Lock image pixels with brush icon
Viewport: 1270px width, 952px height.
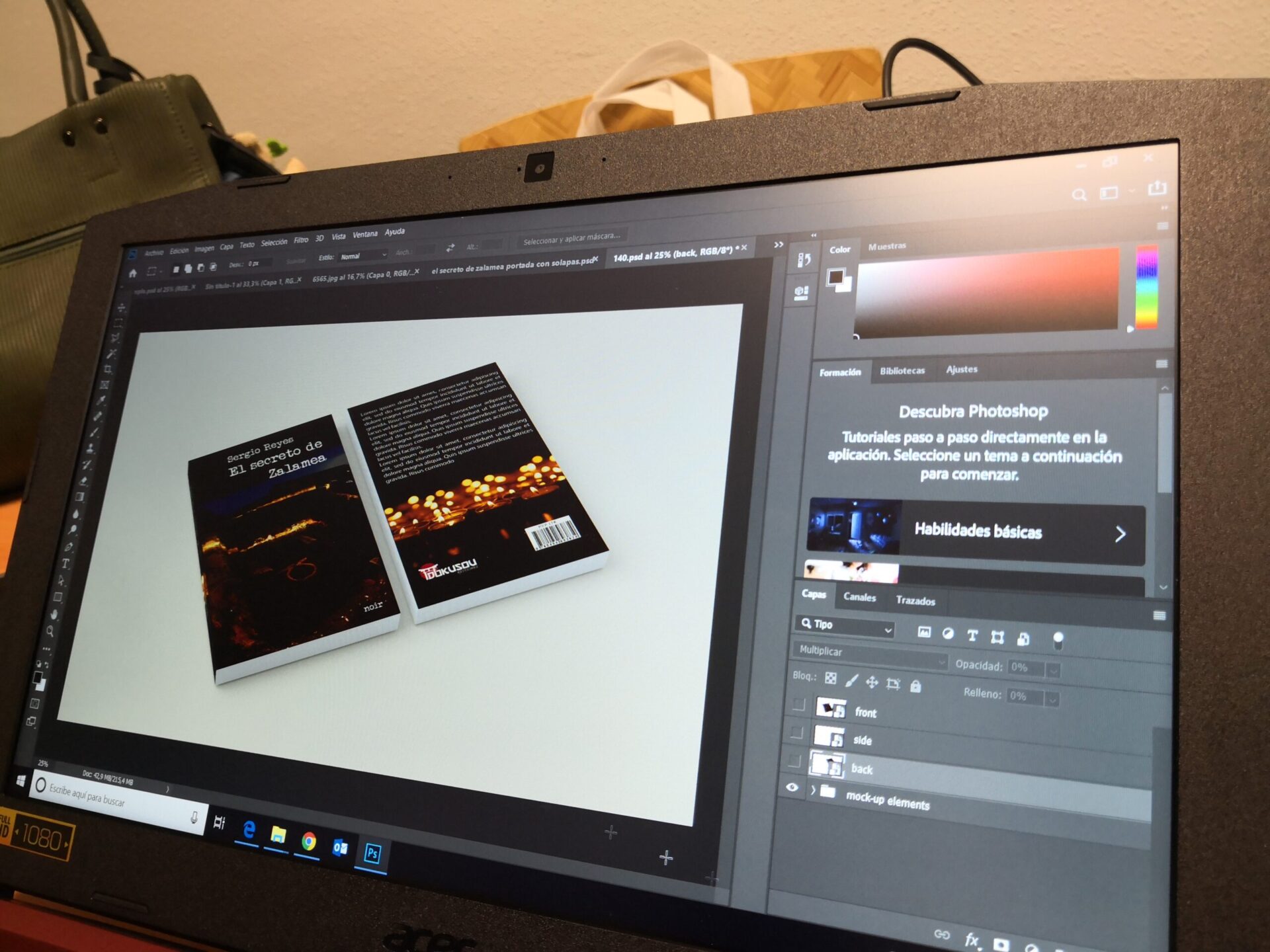(852, 680)
